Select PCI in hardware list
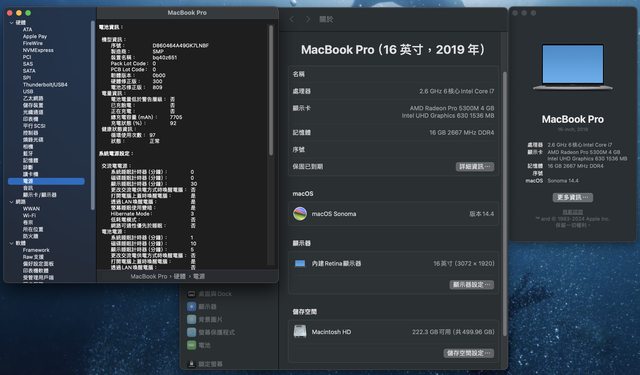 [x=27, y=57]
